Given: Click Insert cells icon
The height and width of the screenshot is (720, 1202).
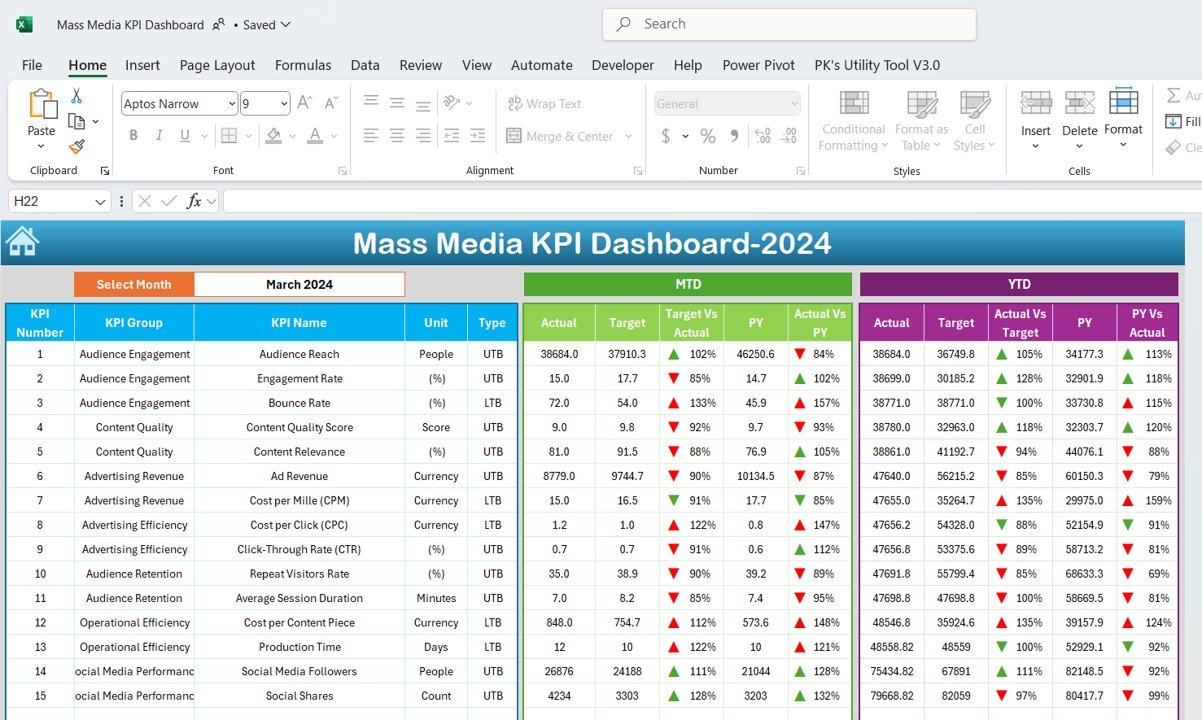Looking at the screenshot, I should tap(1036, 103).
